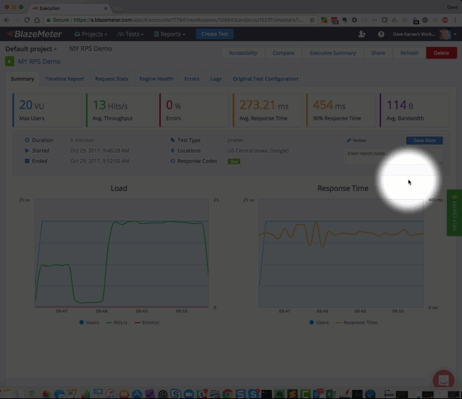
Task: Click the report notes text field
Action: click(394, 156)
